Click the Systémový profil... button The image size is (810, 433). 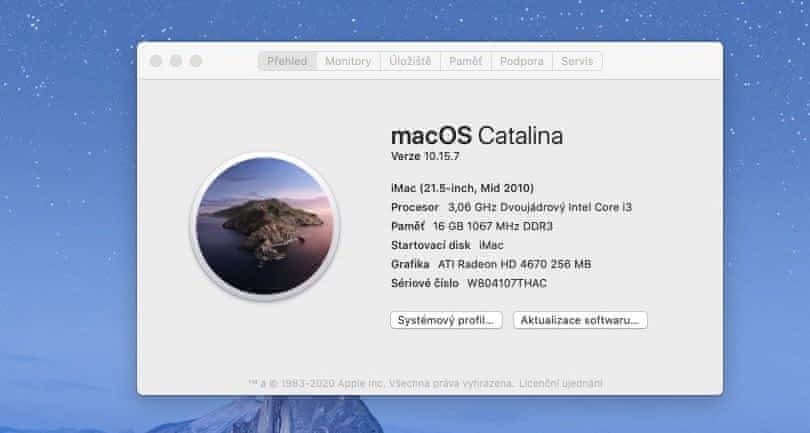[446, 320]
